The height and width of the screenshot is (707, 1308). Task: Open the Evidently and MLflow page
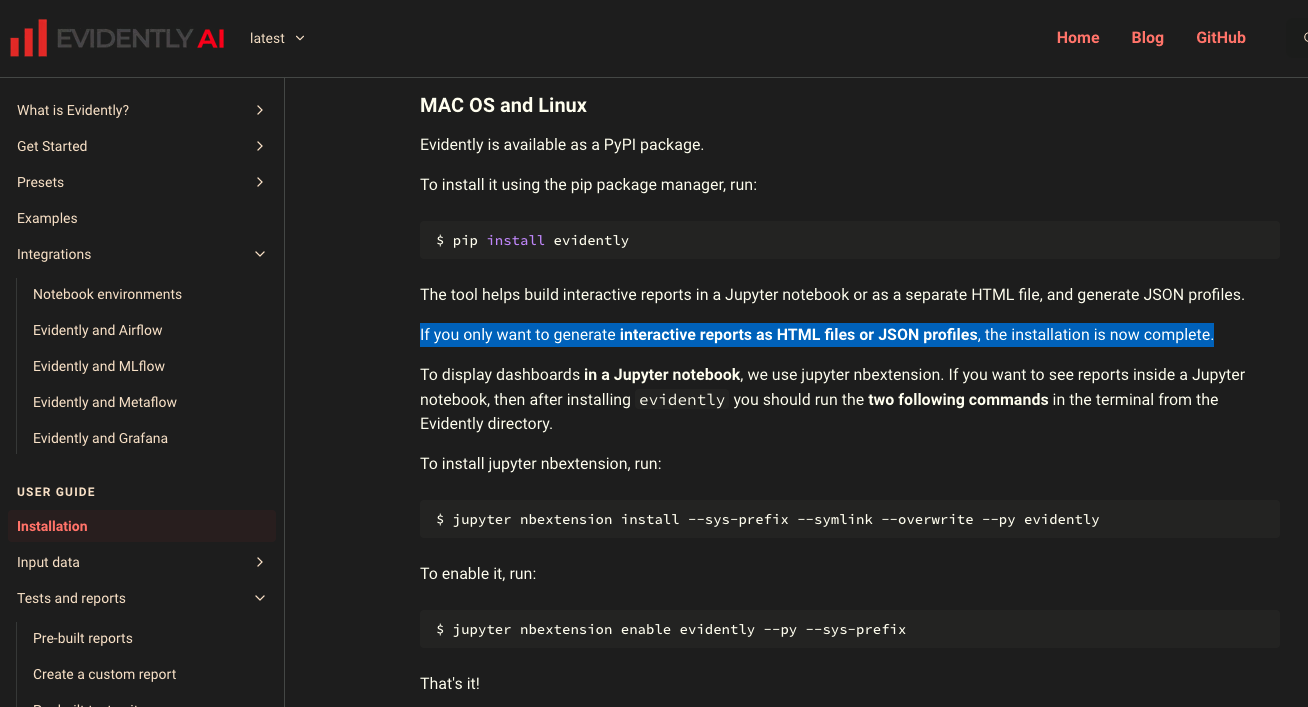99,366
